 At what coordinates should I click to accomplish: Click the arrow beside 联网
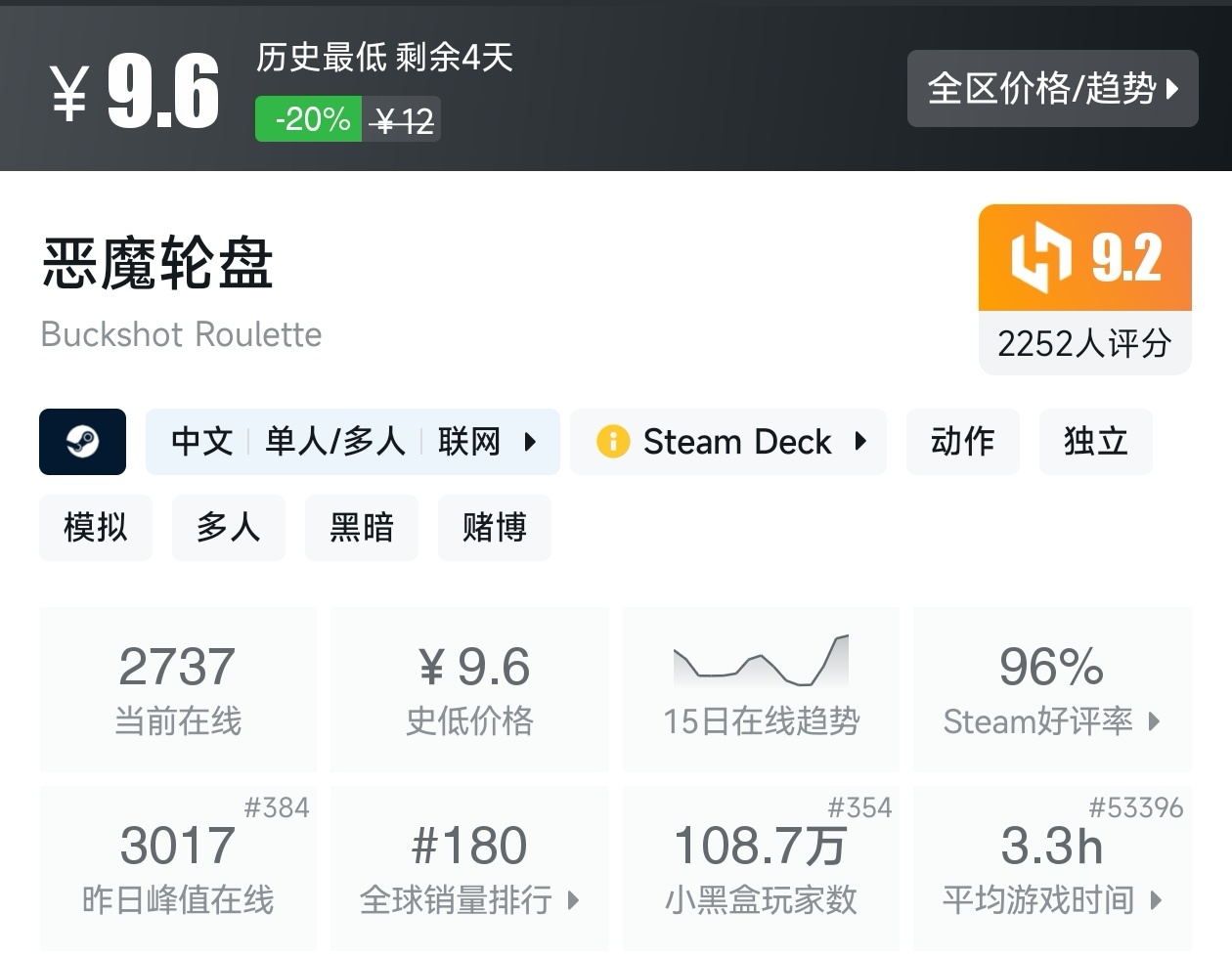530,442
